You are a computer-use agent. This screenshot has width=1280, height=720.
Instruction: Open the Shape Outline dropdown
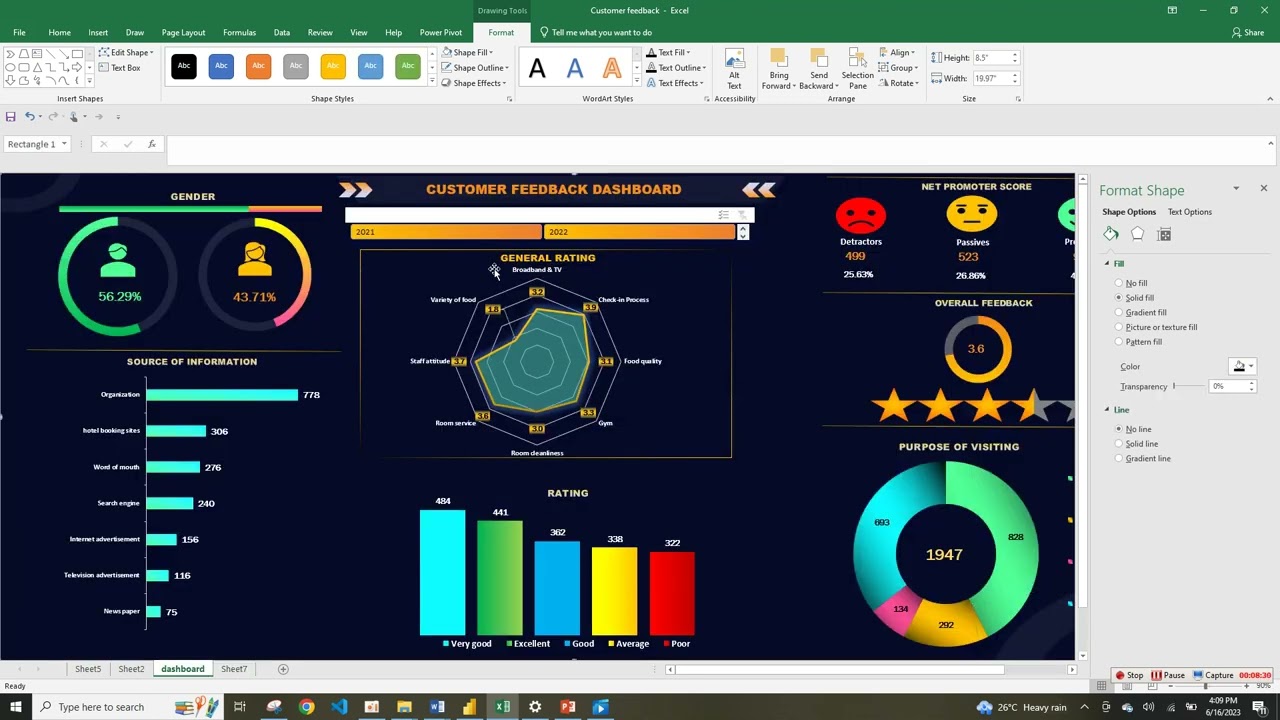pyautogui.click(x=476, y=68)
